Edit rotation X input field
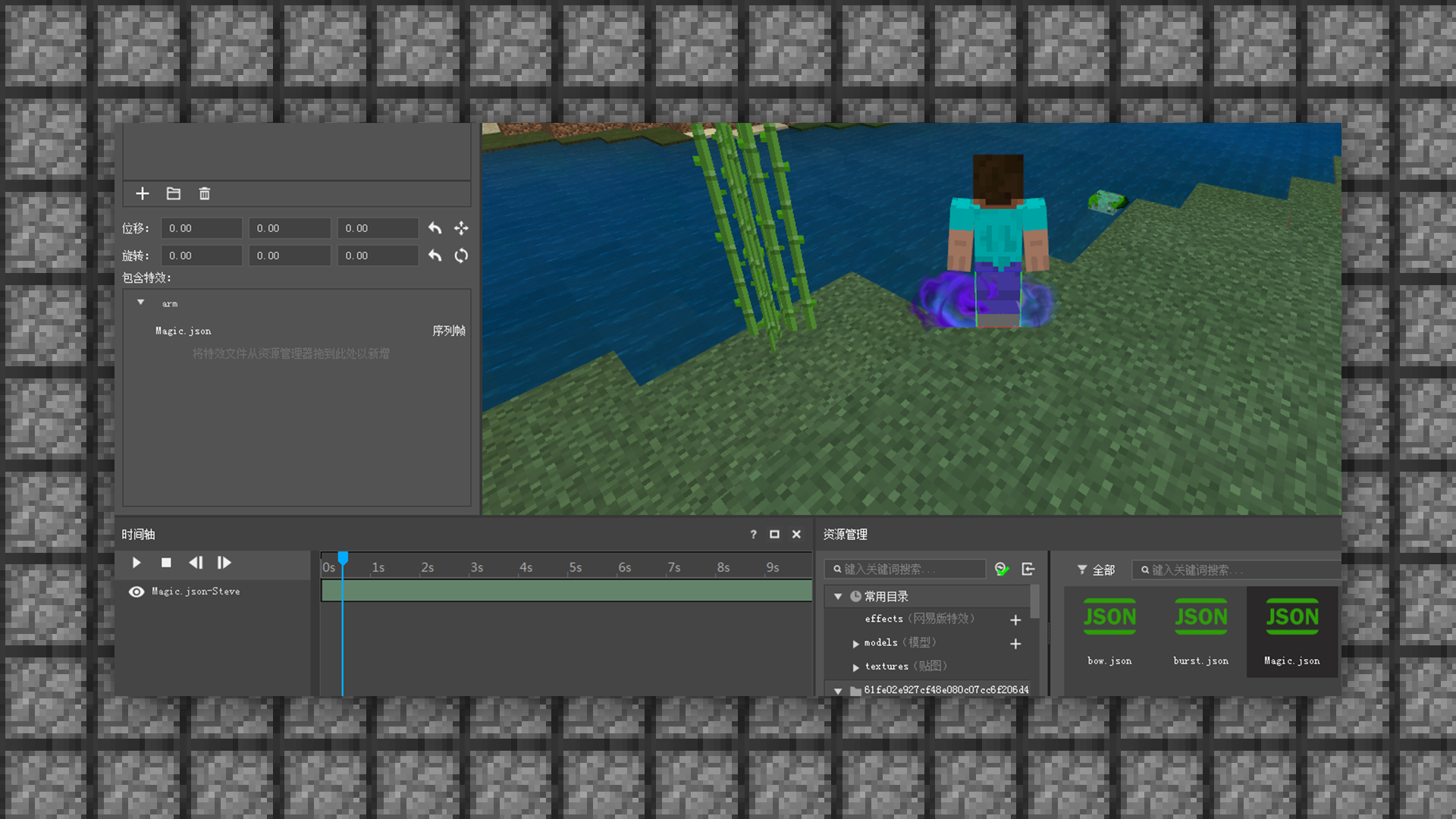The image size is (1456, 819). pyautogui.click(x=201, y=256)
